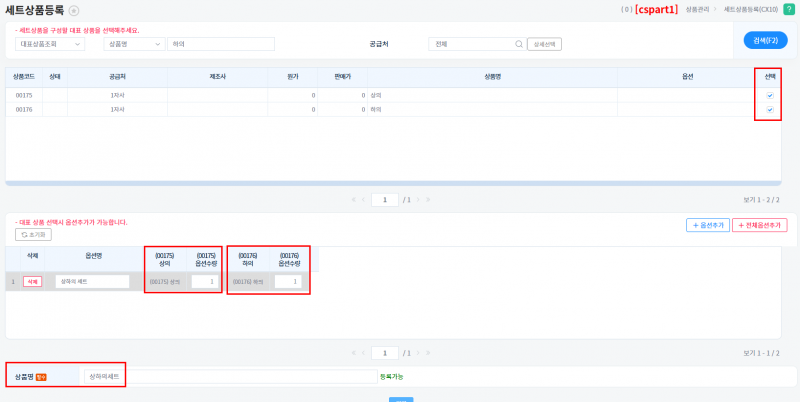800x402 pixels.
Task: Click the page number box of the option list
Action: (x=385, y=353)
